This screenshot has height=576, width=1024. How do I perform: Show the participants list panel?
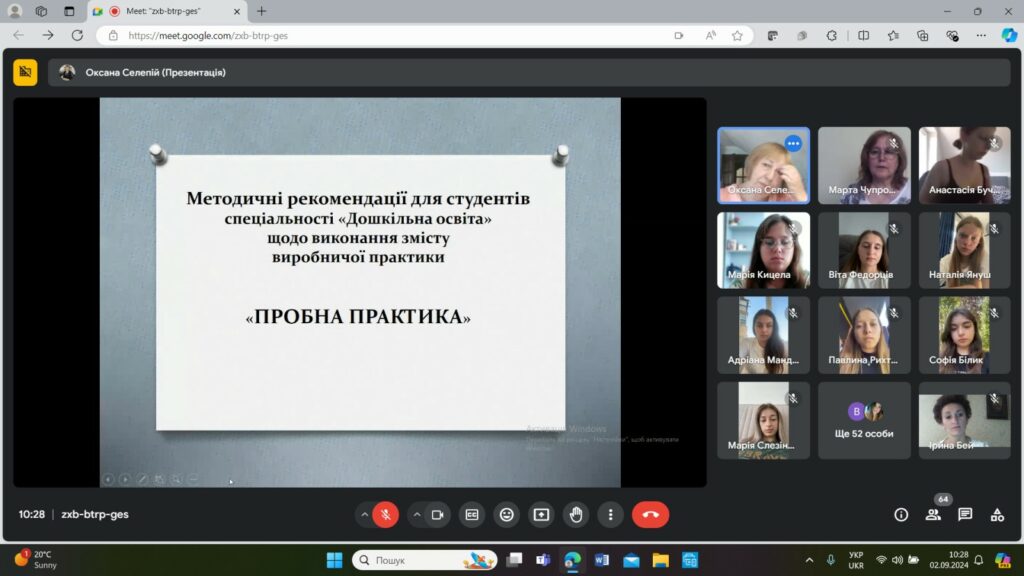(x=933, y=515)
